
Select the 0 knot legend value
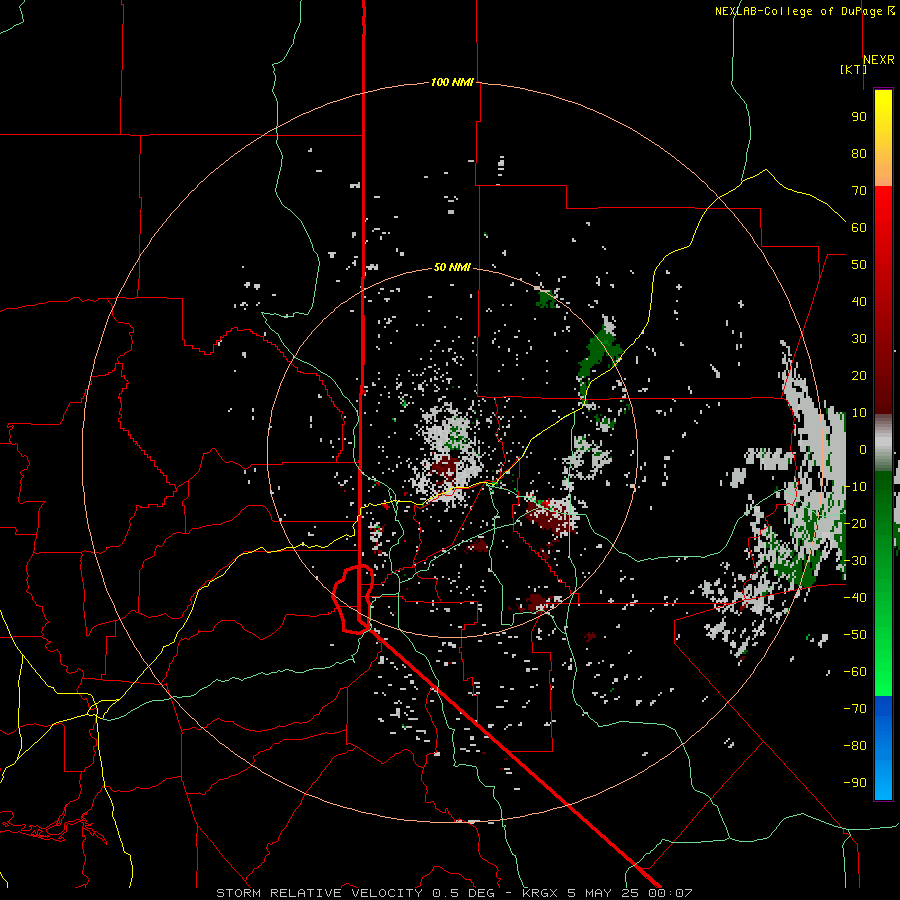[x=863, y=449]
